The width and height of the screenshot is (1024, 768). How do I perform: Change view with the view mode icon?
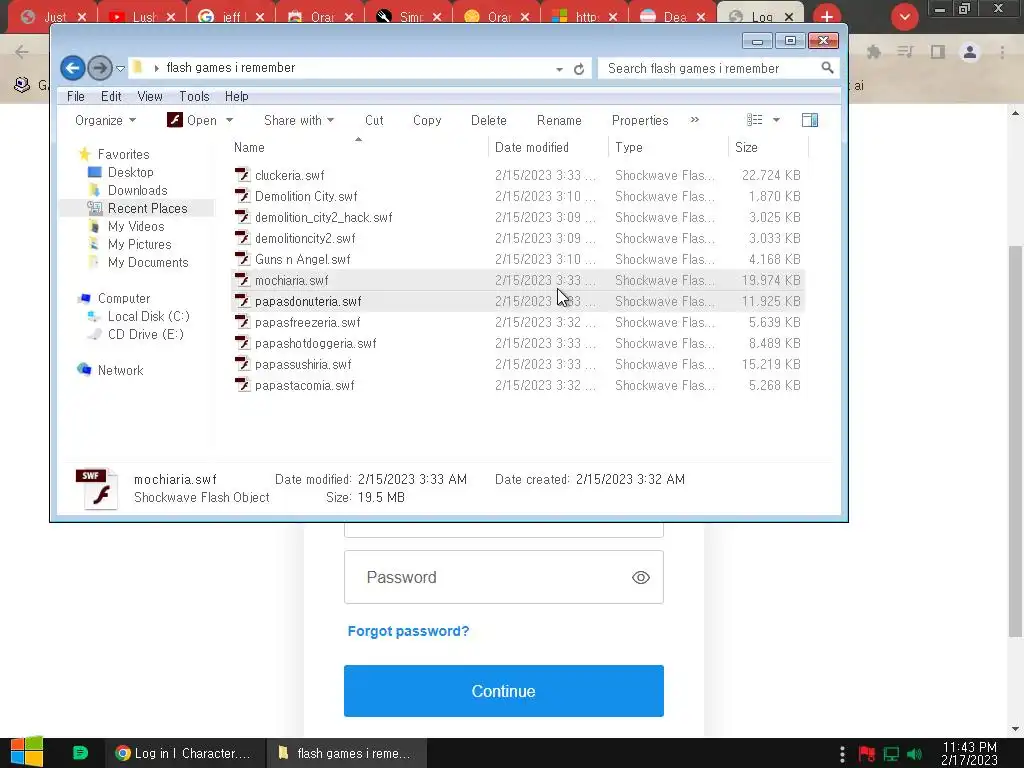[x=755, y=120]
